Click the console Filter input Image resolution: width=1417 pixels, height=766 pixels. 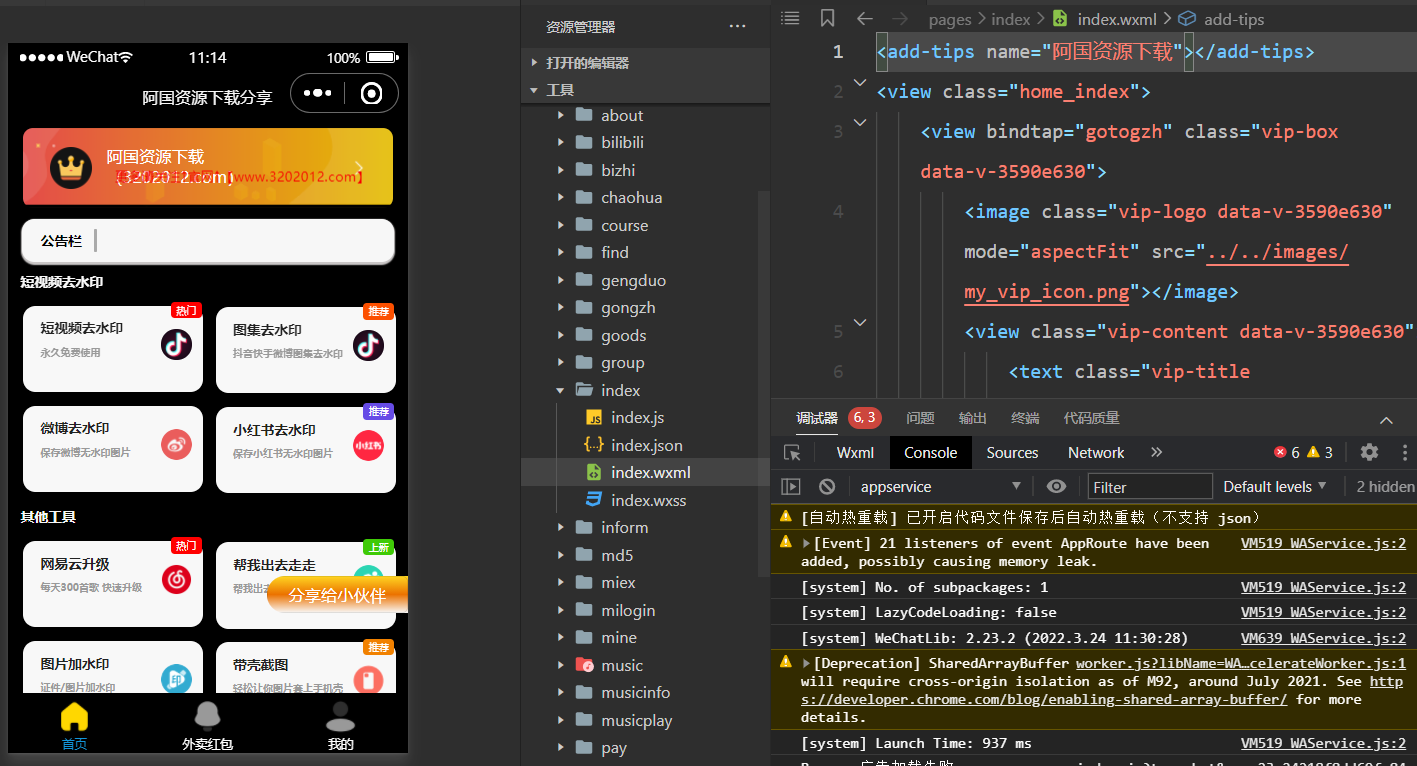click(x=1150, y=487)
